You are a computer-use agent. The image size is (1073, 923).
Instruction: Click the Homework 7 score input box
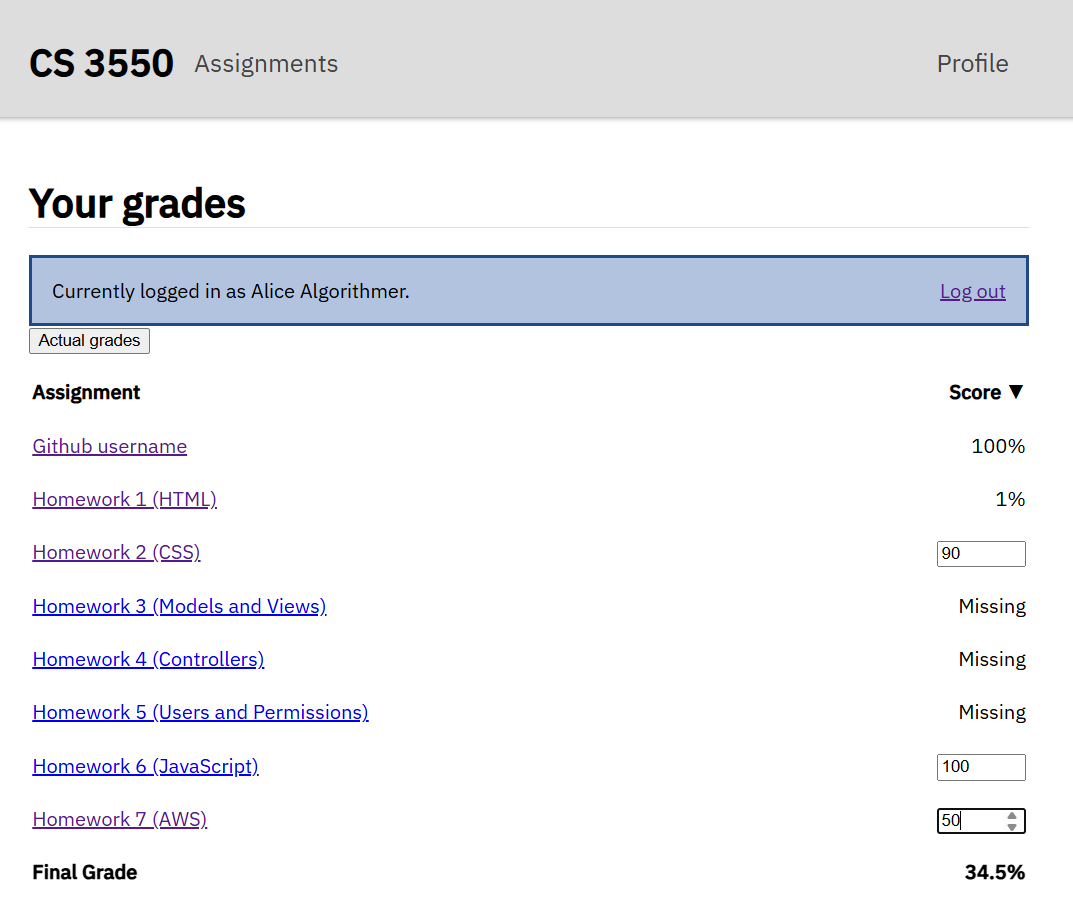coord(970,821)
